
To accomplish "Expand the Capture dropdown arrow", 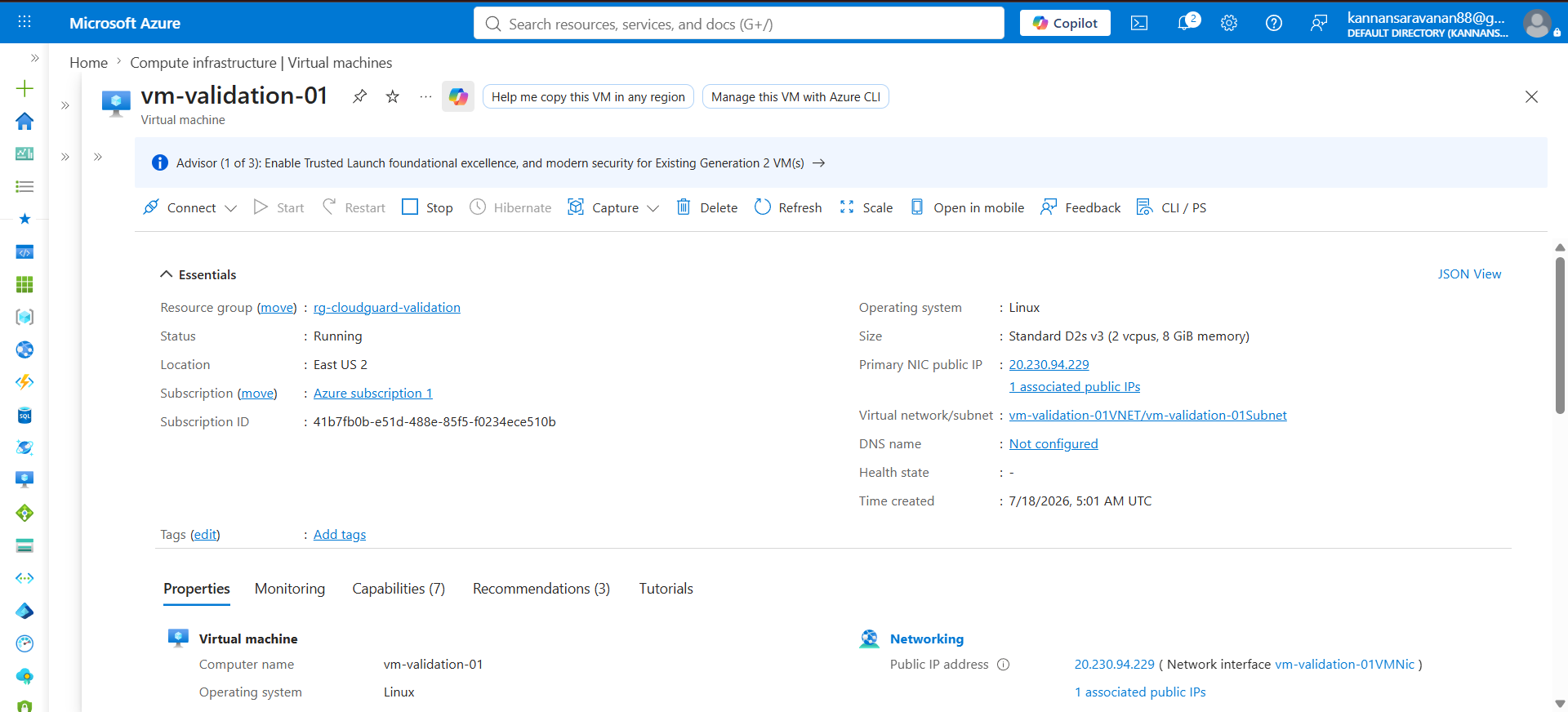I will tap(653, 208).
